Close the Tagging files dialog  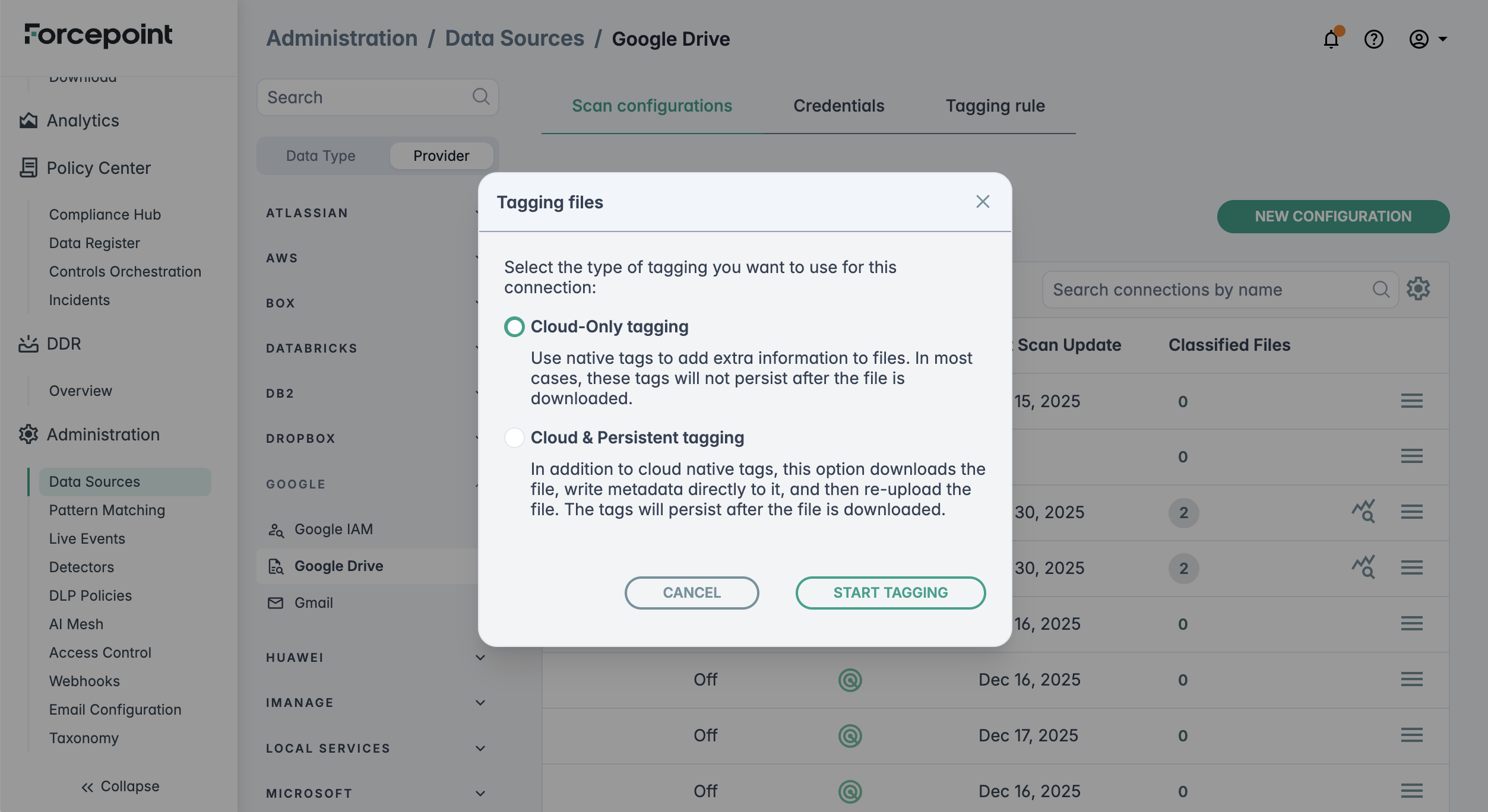983,202
